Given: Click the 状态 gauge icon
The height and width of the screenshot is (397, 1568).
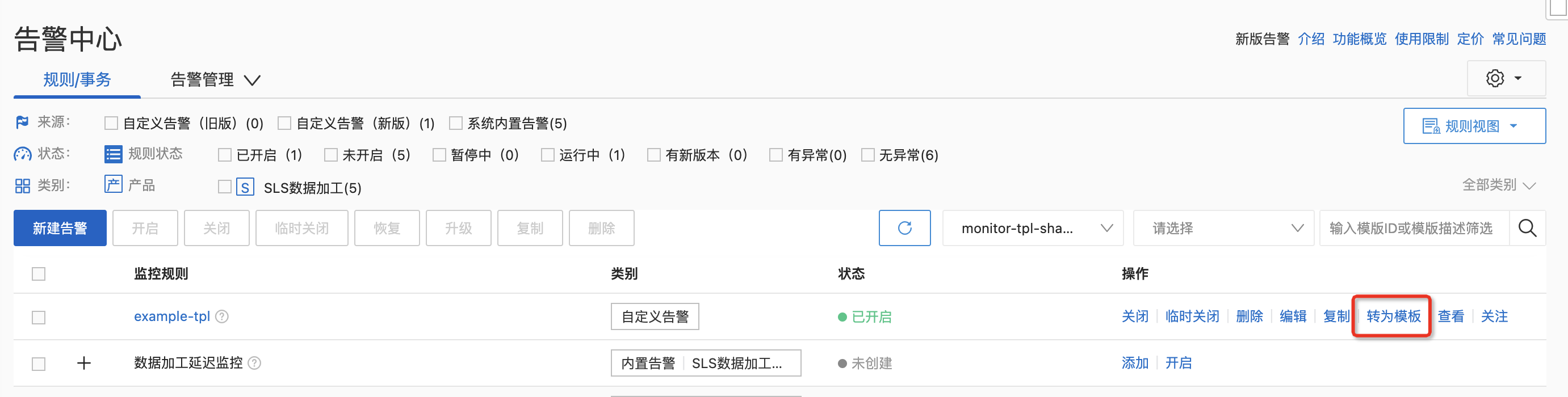Looking at the screenshot, I should [22, 154].
